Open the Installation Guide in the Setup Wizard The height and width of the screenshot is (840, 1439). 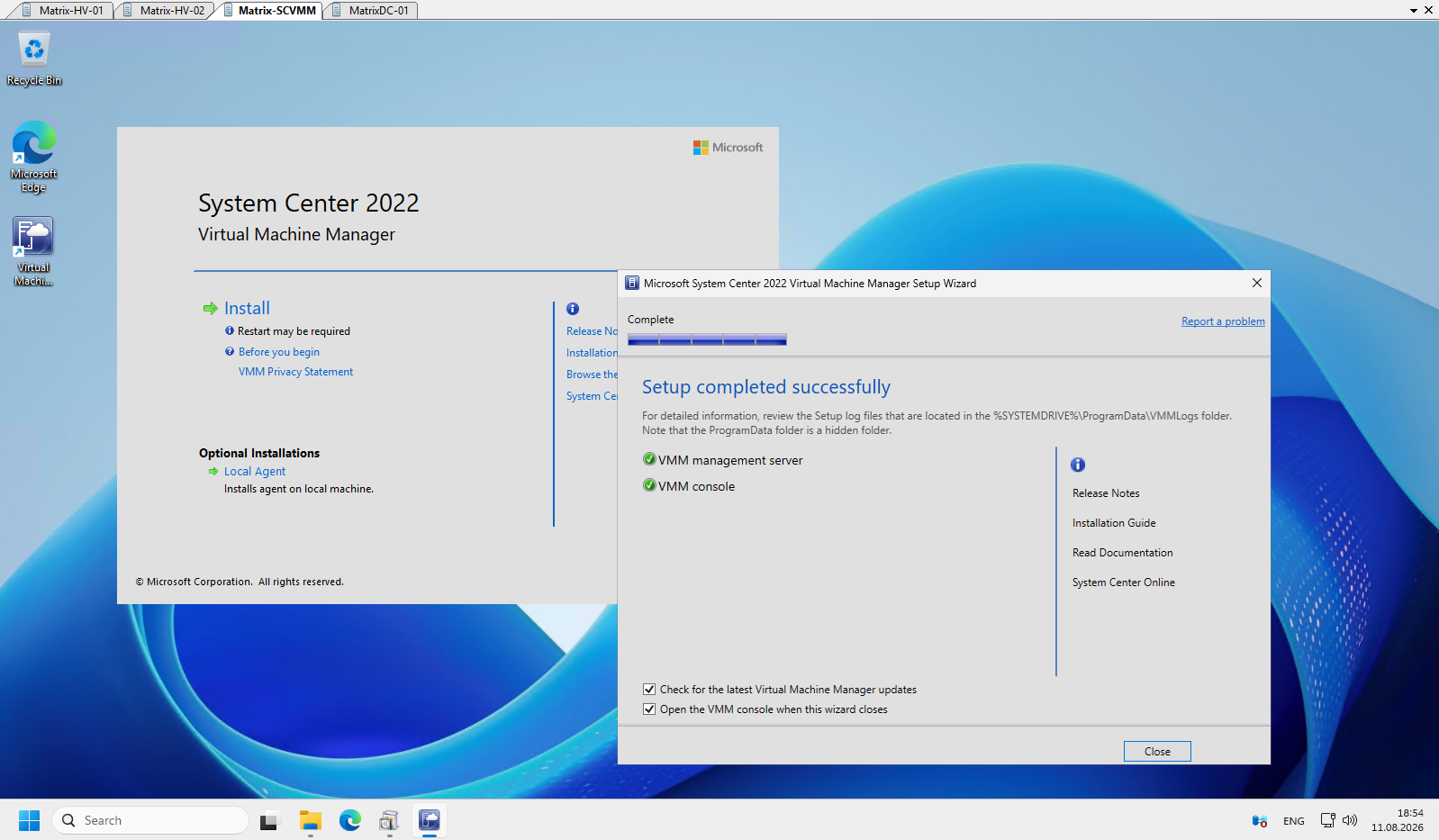[x=1114, y=523]
